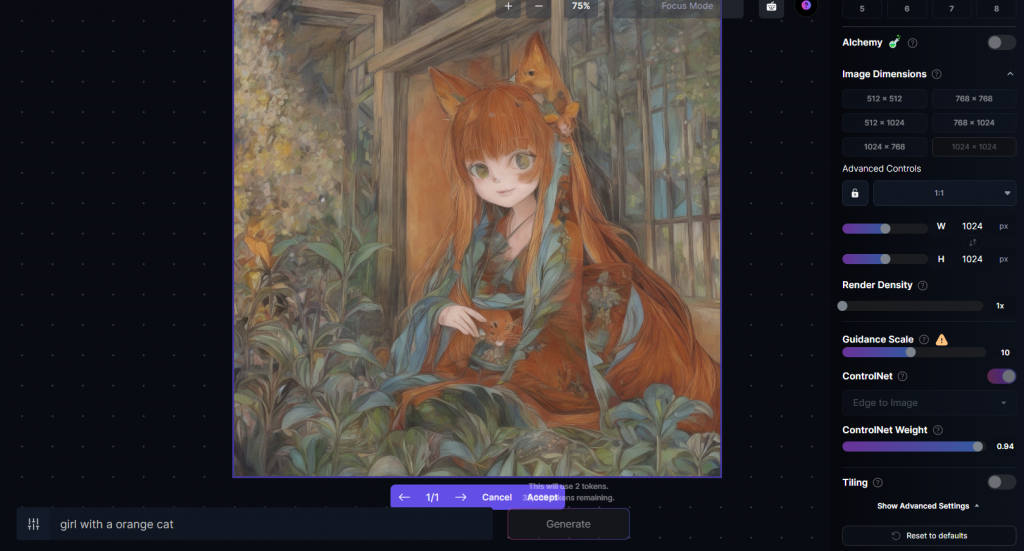
Task: Click ControlNet help icon
Action: pyautogui.click(x=903, y=376)
